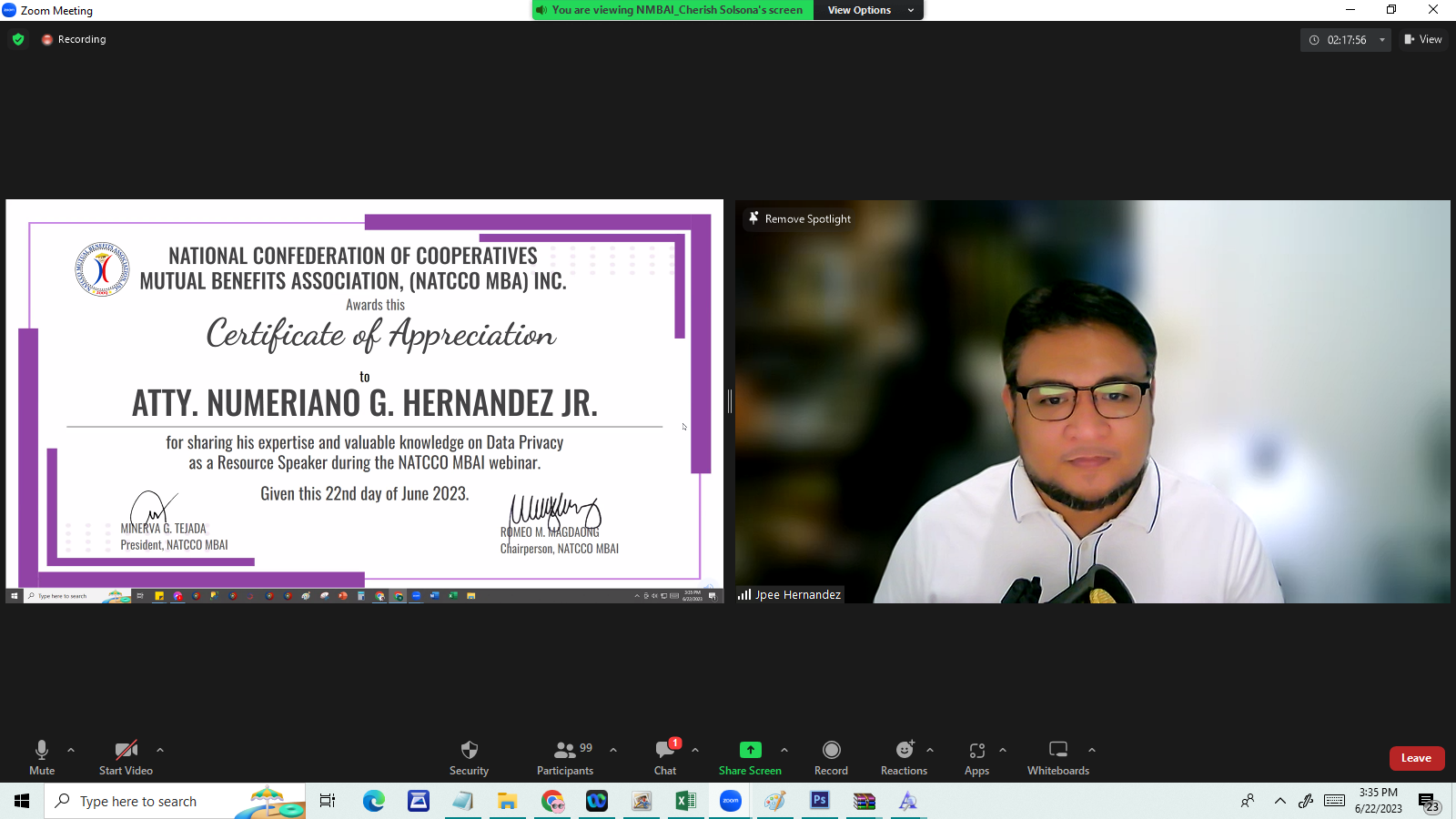
Task: Click the divider handle between screen and video
Action: [x=729, y=401]
